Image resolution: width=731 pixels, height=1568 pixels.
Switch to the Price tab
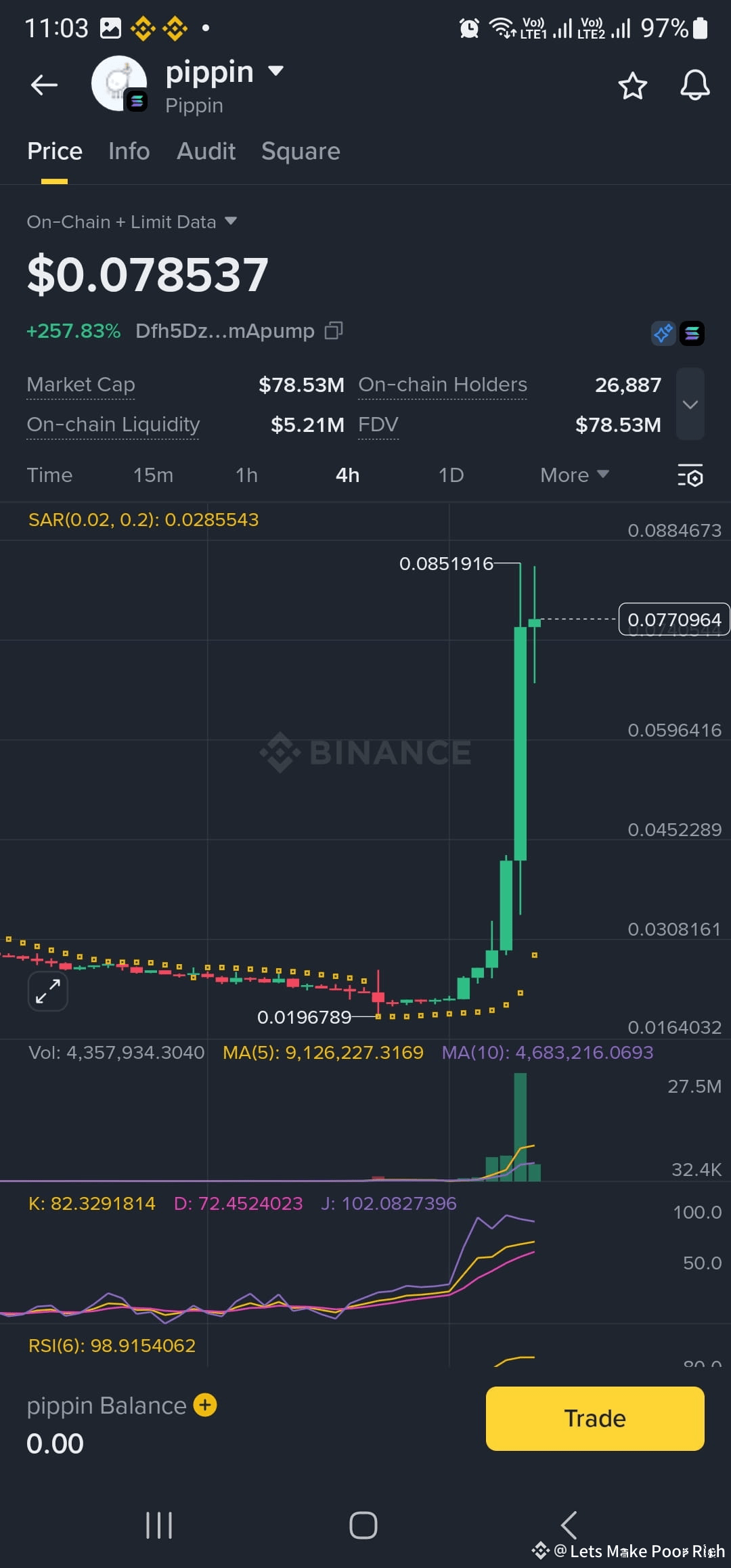point(55,151)
